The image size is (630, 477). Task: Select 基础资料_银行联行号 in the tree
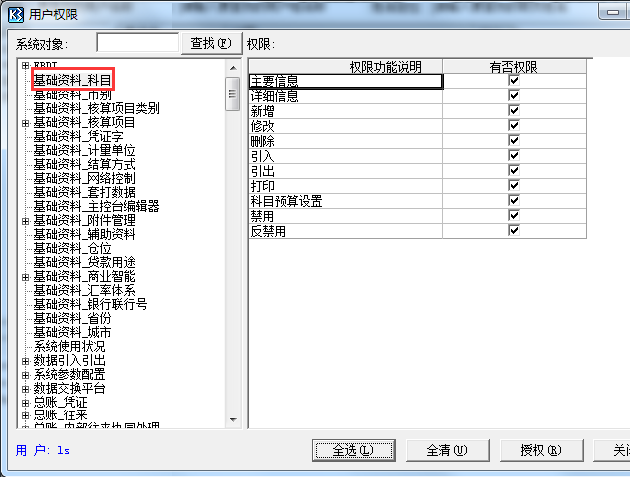tap(90, 305)
